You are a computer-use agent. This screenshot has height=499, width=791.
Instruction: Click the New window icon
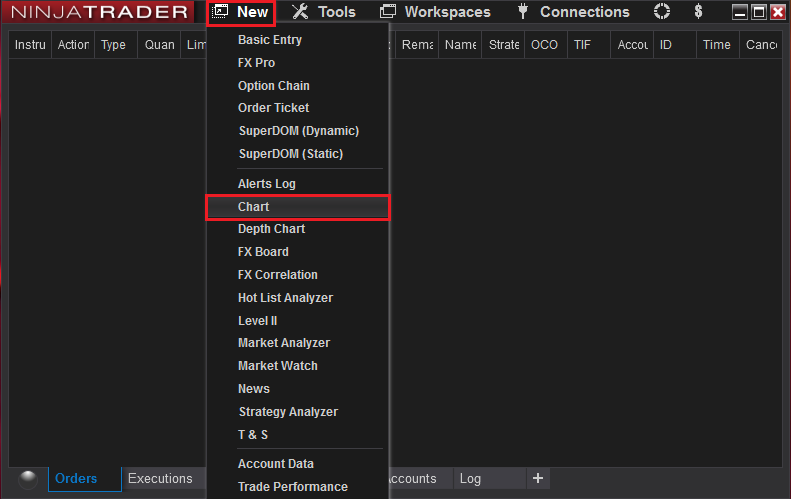[x=219, y=11]
